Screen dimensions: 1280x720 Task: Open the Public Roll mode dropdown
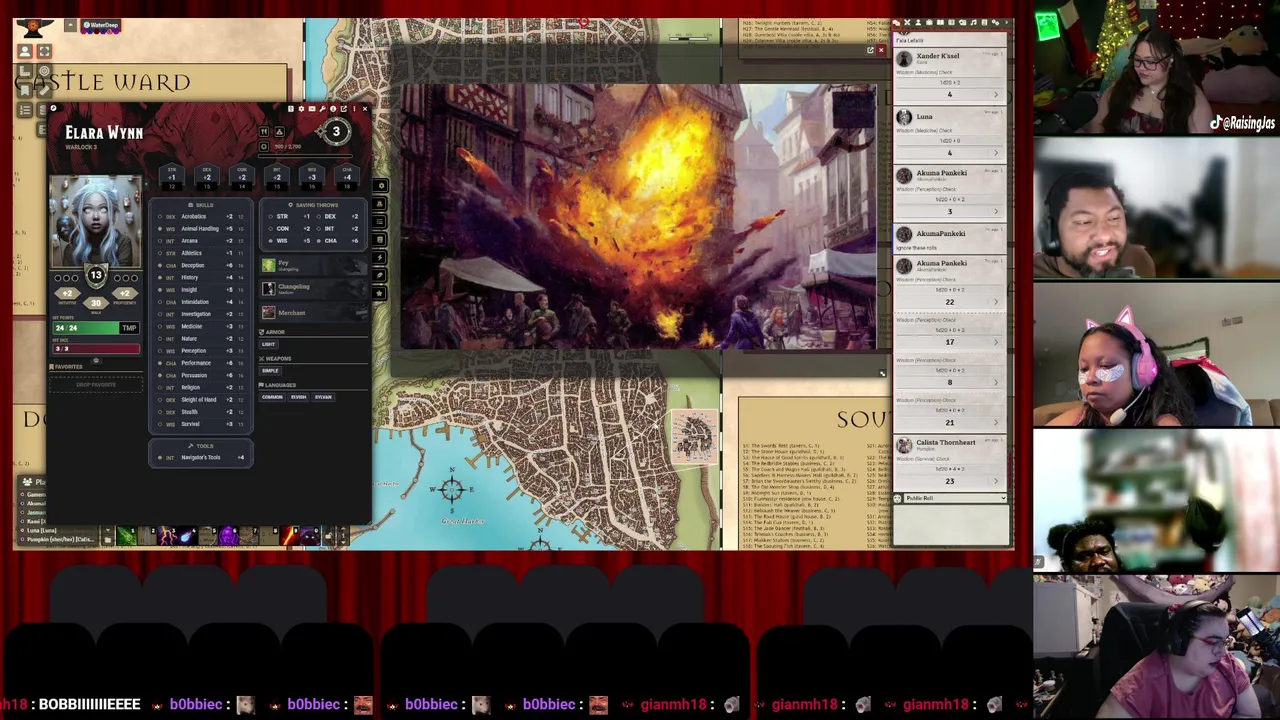point(955,498)
